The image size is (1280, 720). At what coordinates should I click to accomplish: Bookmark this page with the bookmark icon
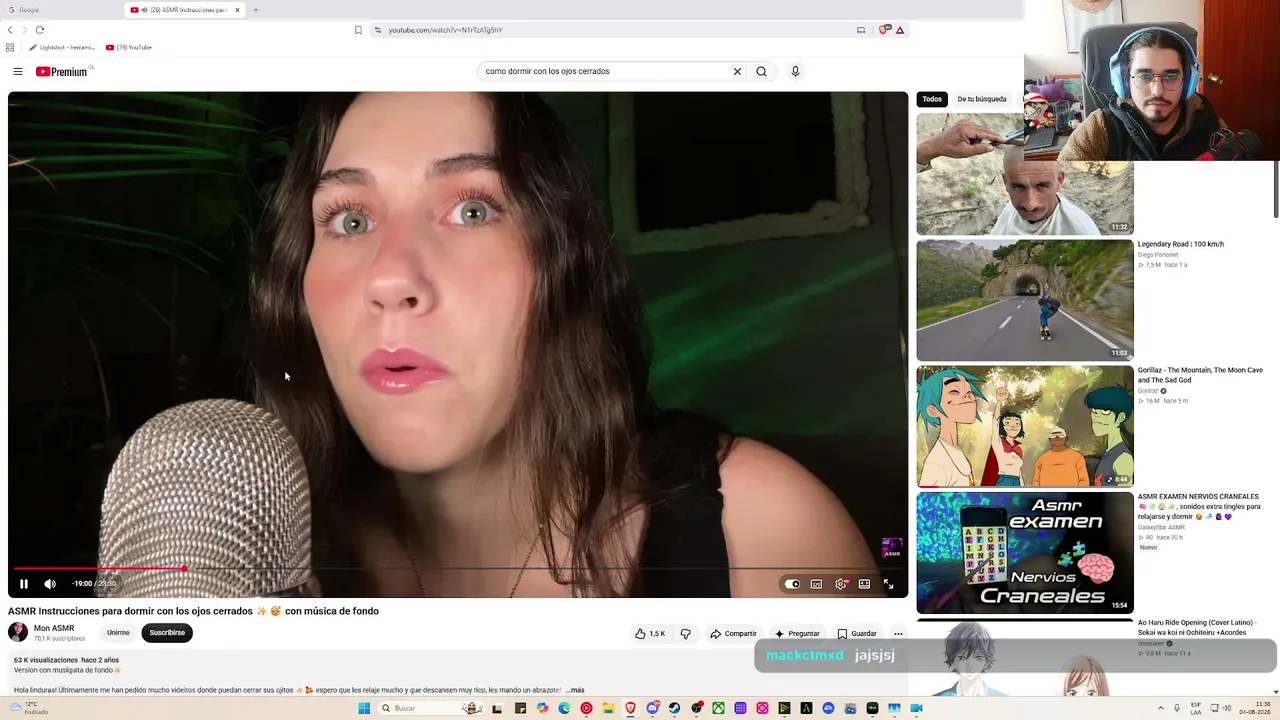(x=358, y=30)
